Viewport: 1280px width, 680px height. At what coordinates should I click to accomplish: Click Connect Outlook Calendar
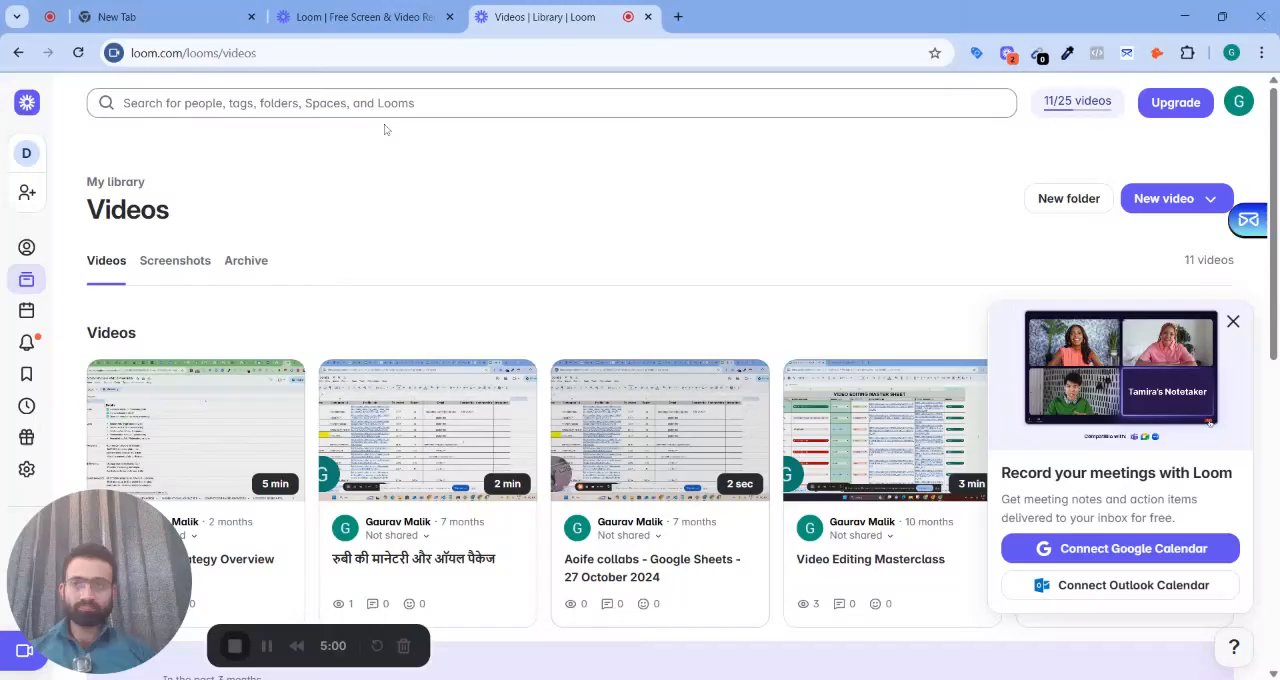click(x=1120, y=586)
